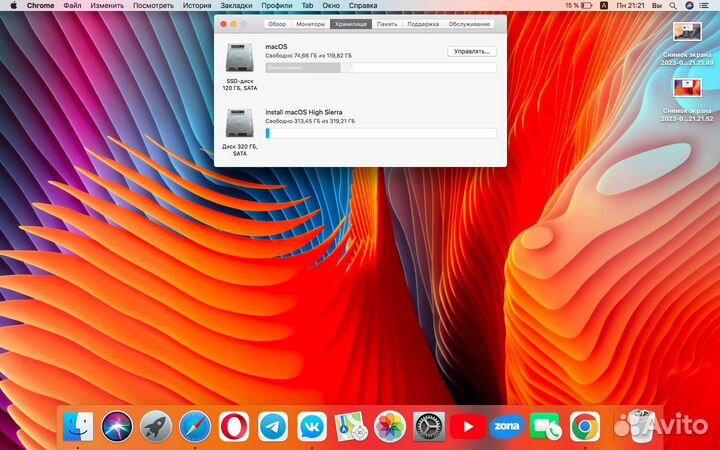720x450 pixels.
Task: Click Siri icon in menu bar
Action: [689, 6]
